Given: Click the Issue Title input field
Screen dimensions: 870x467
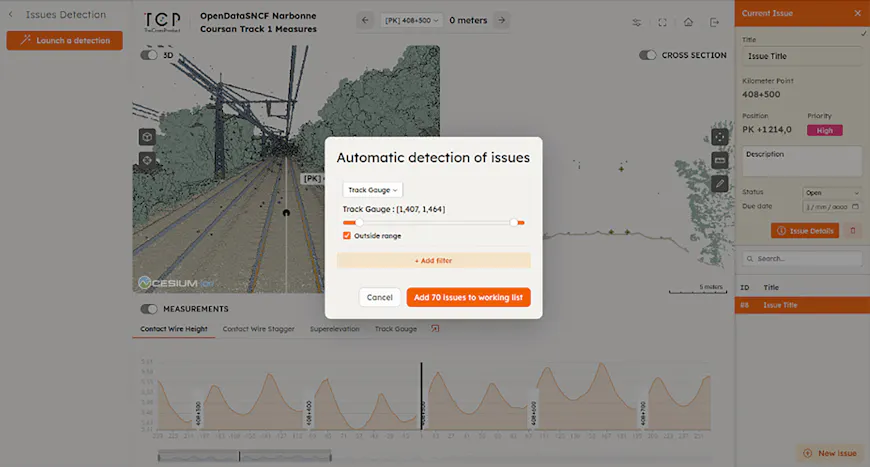Looking at the screenshot, I should tap(802, 56).
